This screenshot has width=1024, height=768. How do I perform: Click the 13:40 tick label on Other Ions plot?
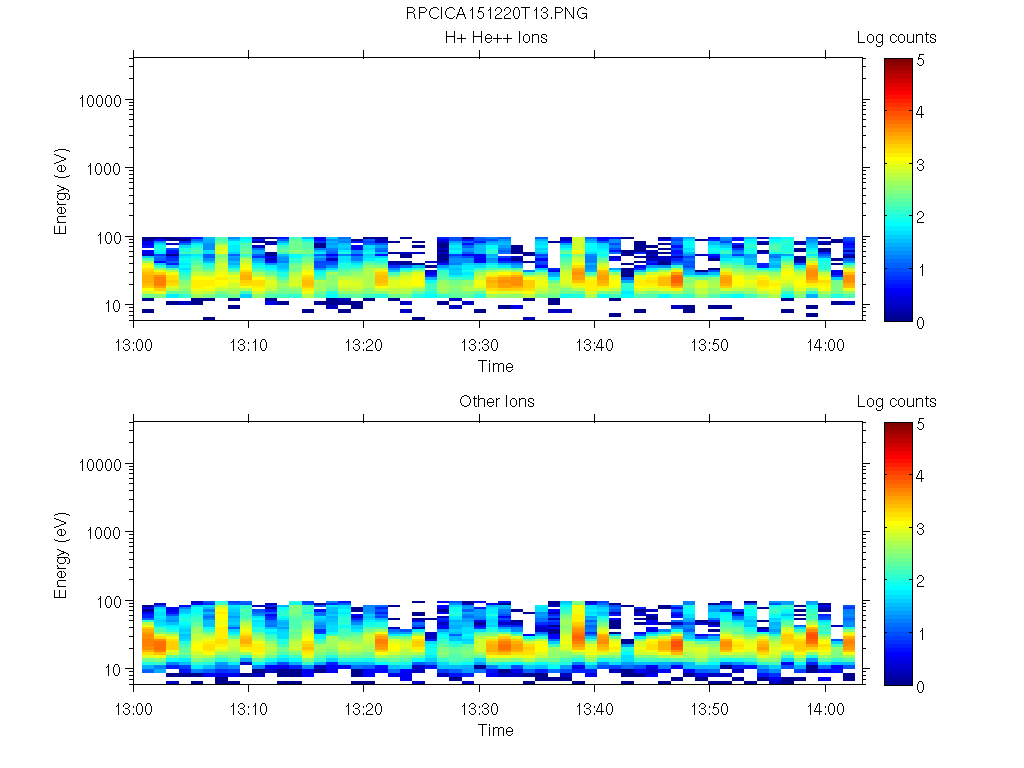[594, 709]
